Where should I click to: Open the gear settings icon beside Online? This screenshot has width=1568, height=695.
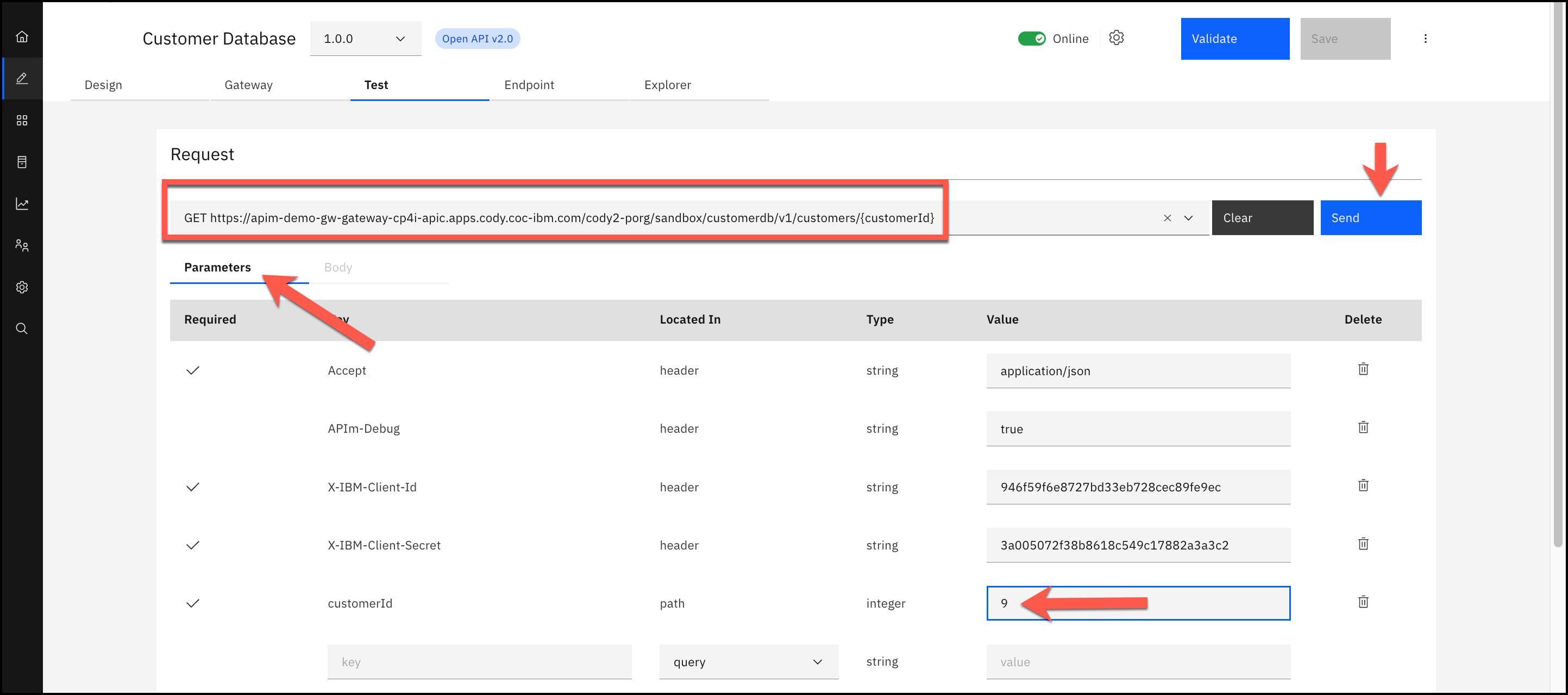coord(1116,37)
